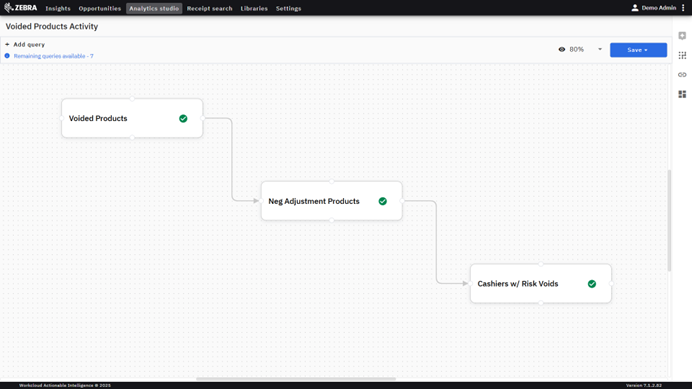Expand the 80% zoom dropdown arrow
The width and height of the screenshot is (692, 389).
600,49
